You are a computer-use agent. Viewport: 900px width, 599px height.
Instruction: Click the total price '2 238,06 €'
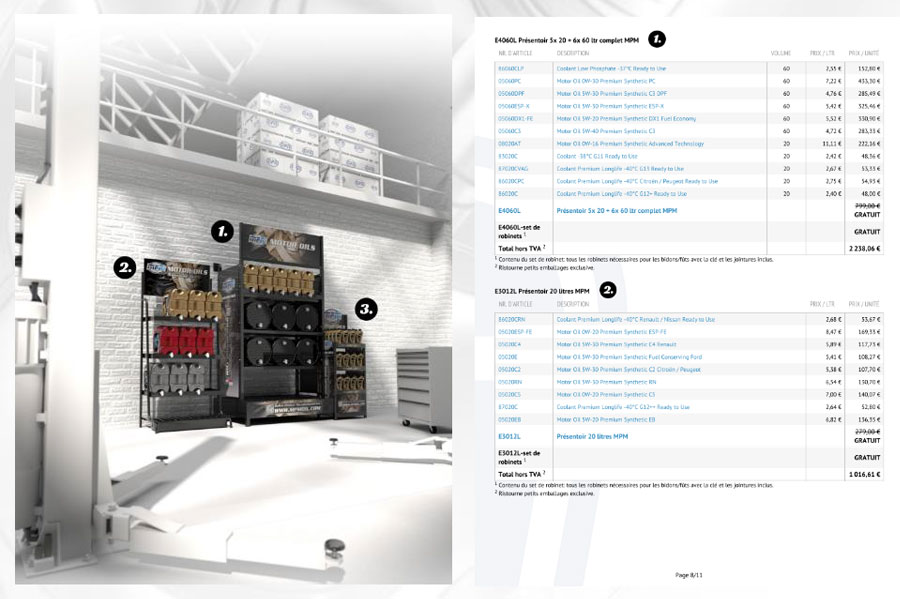pos(864,248)
